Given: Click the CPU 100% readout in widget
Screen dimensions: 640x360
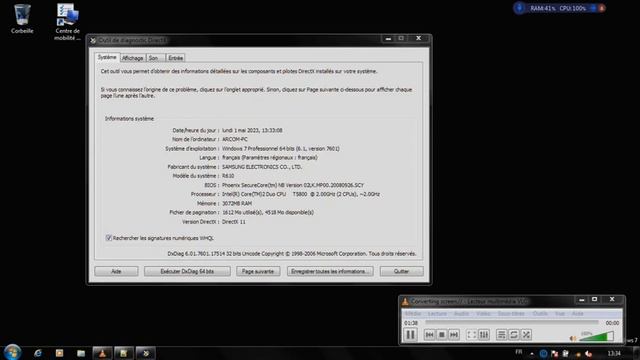Looking at the screenshot, I should [572, 8].
